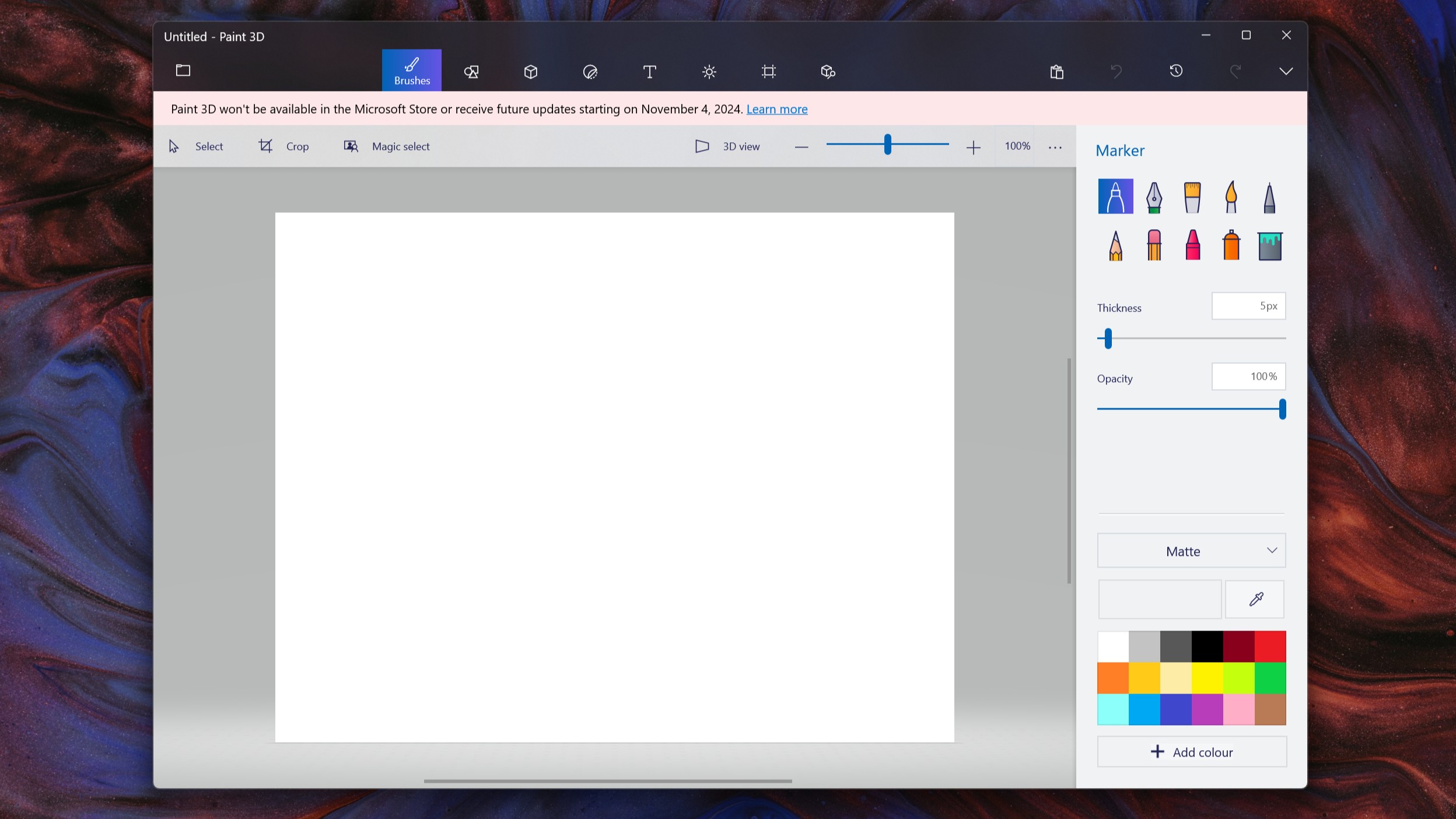Enable the Crop selection mode
This screenshot has height=819, width=1456.
tap(283, 146)
